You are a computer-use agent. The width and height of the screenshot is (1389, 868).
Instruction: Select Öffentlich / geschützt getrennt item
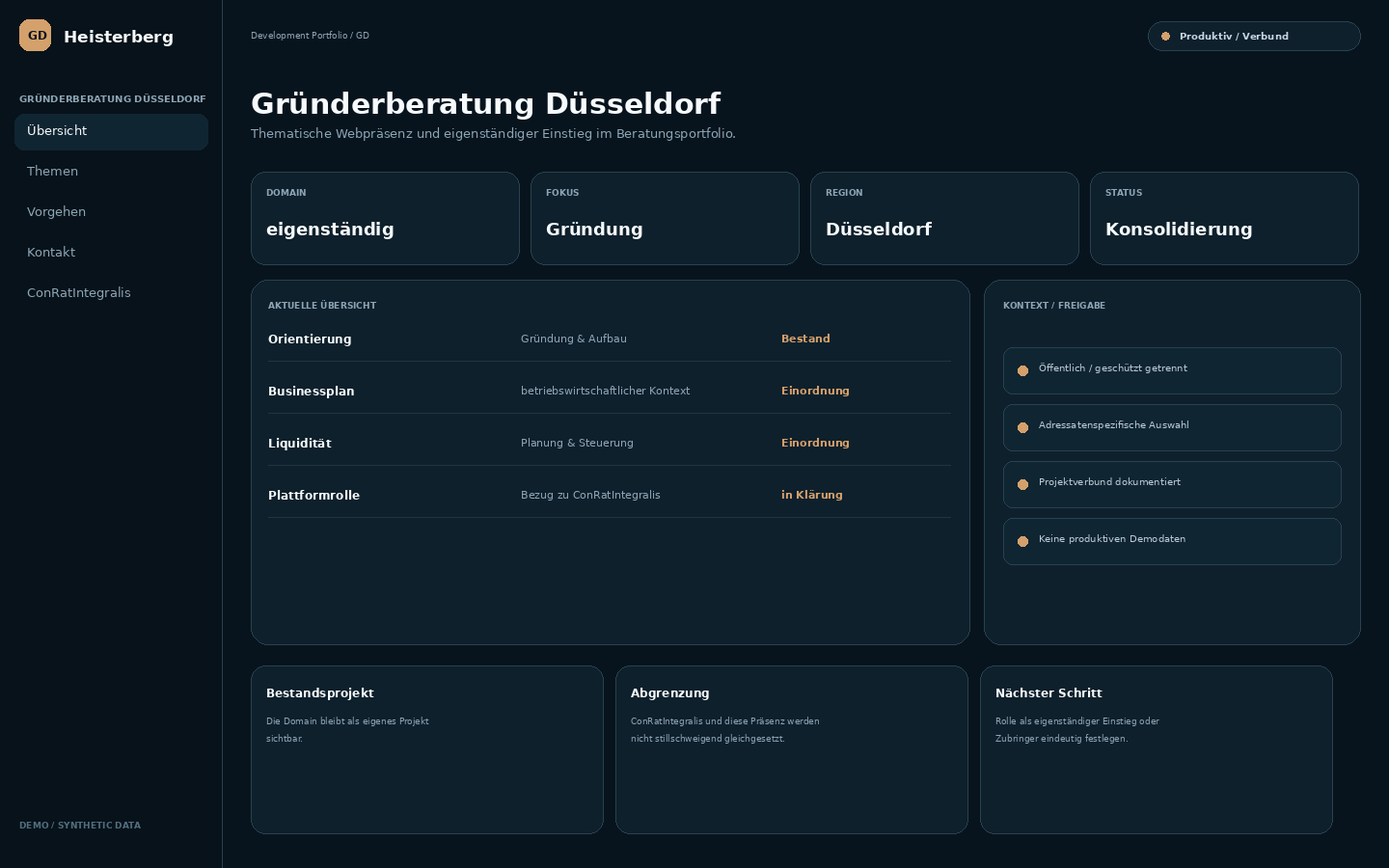1172,370
